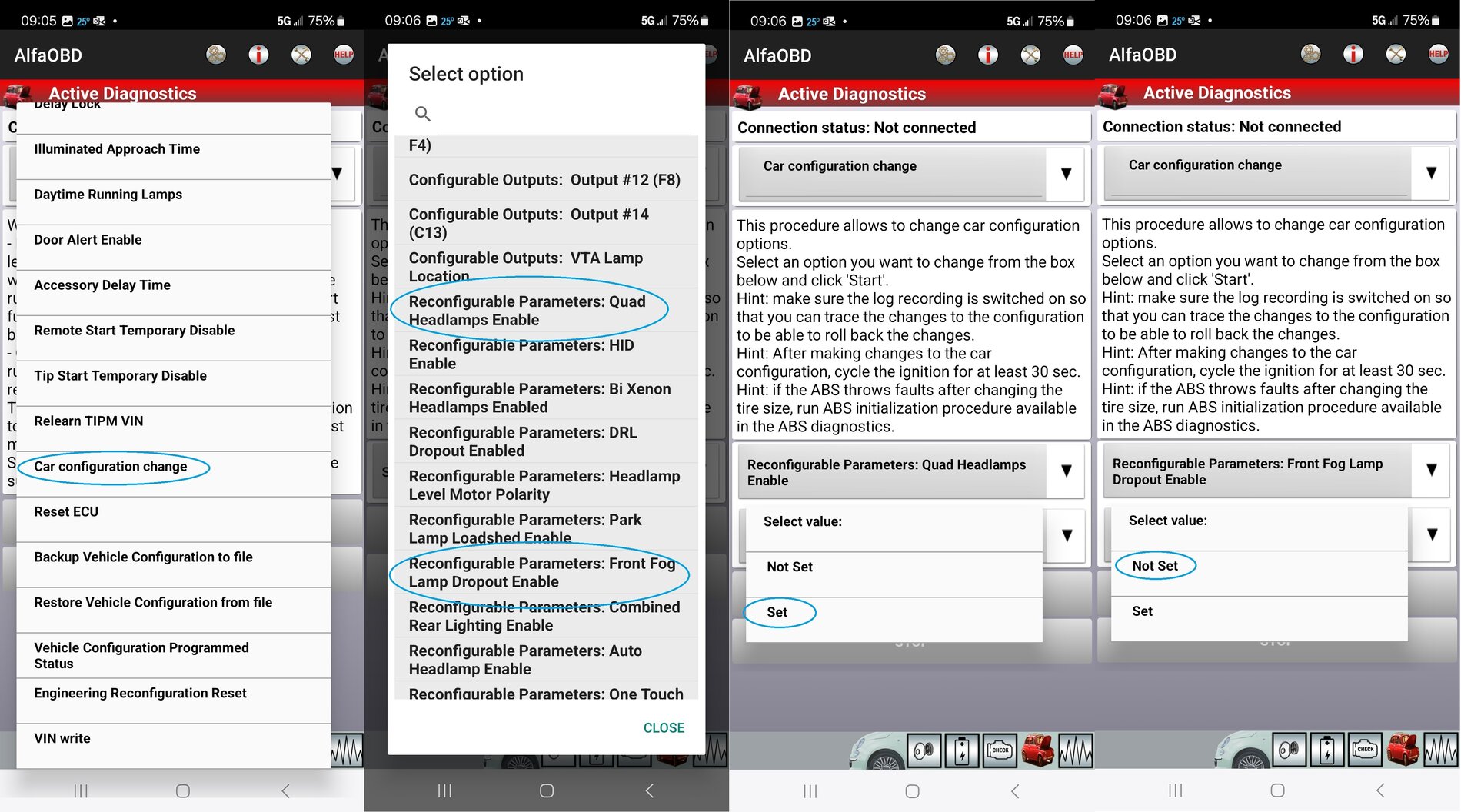Tap HELP icon on third screen
The image size is (1461, 812).
[x=1073, y=55]
